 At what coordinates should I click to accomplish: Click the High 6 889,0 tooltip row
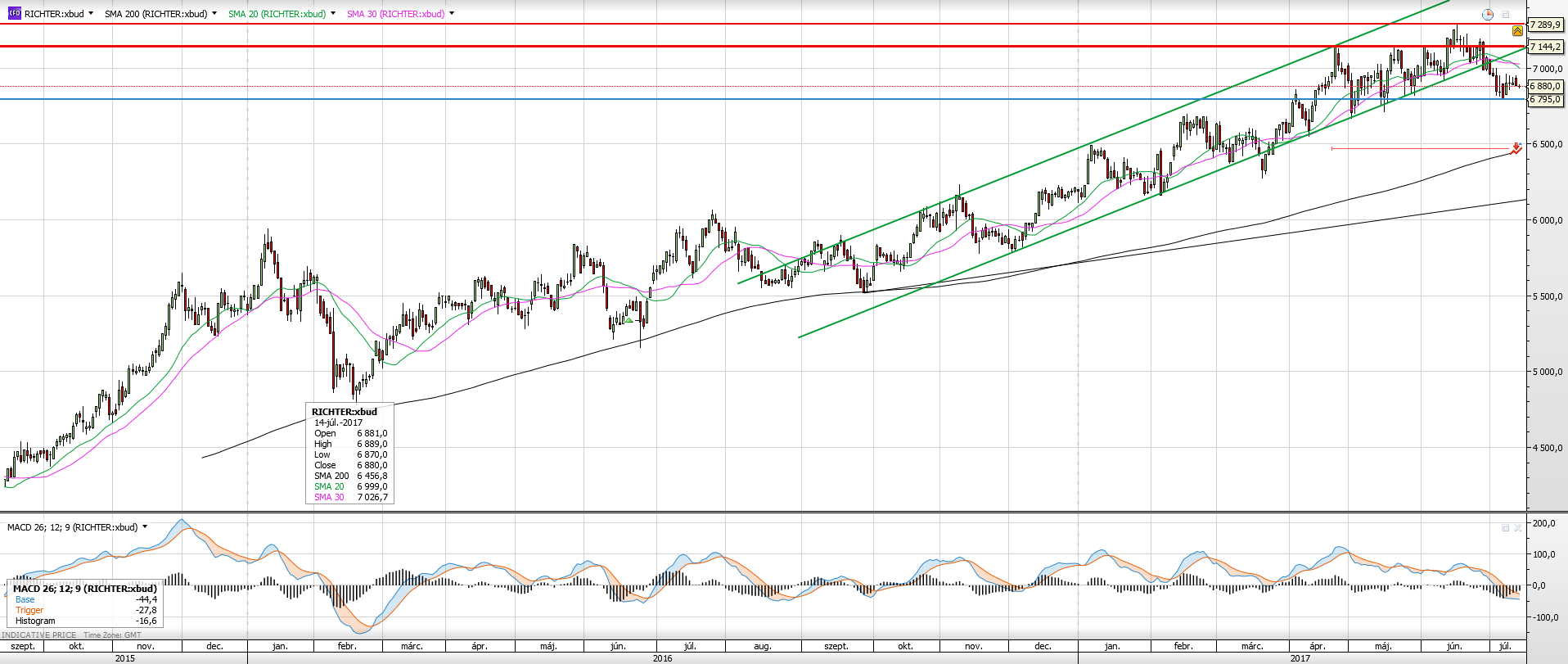[350, 444]
